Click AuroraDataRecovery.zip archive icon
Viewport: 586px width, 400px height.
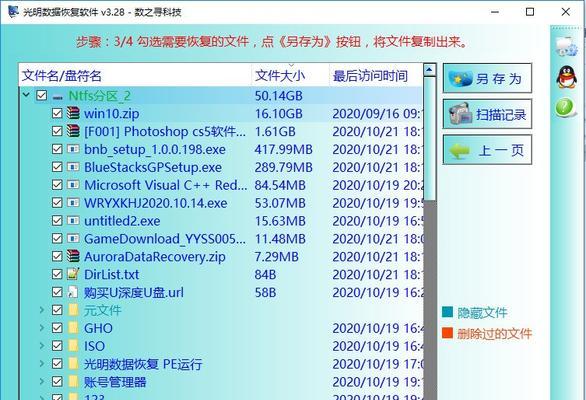pos(73,256)
